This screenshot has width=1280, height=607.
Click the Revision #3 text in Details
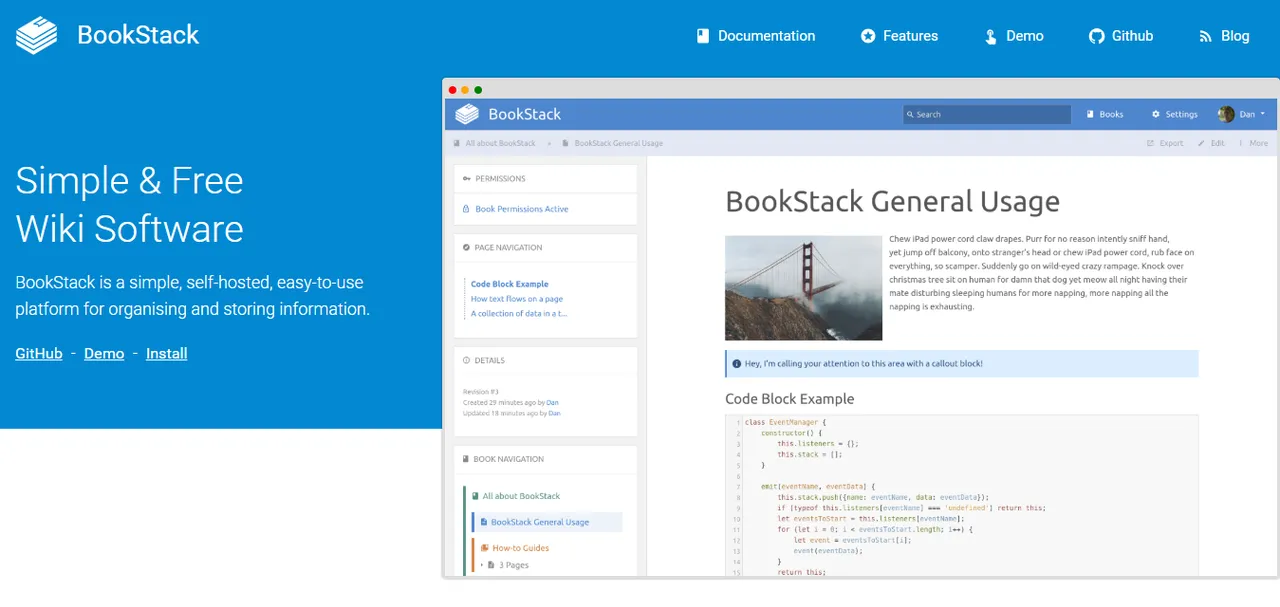(x=481, y=392)
